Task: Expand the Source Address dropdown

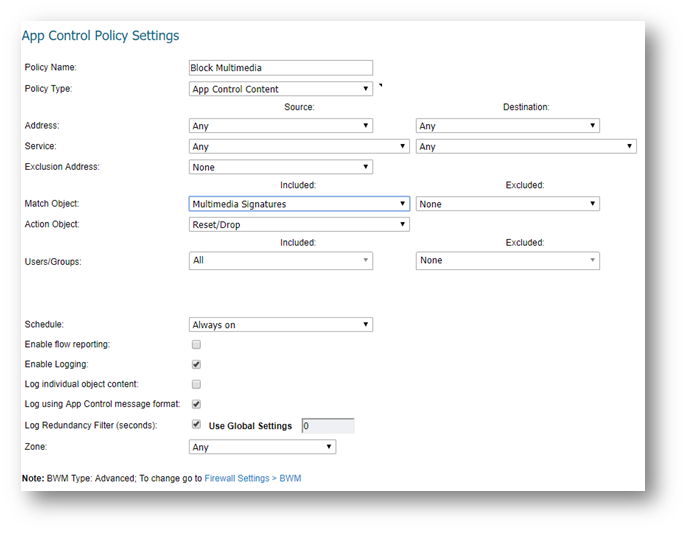Action: point(280,126)
